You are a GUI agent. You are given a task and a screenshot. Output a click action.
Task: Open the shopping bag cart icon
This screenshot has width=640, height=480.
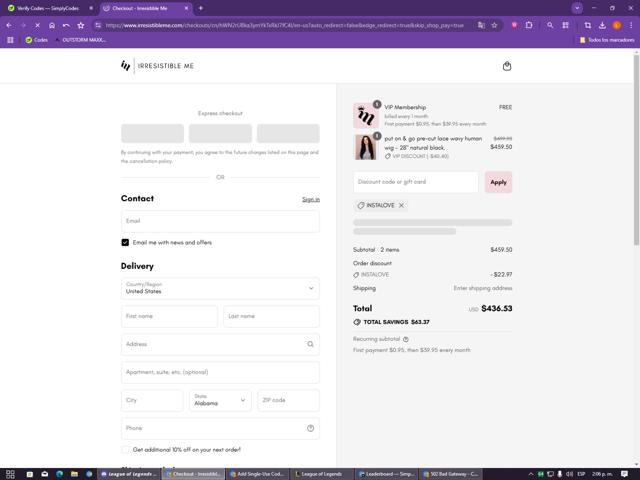507,66
